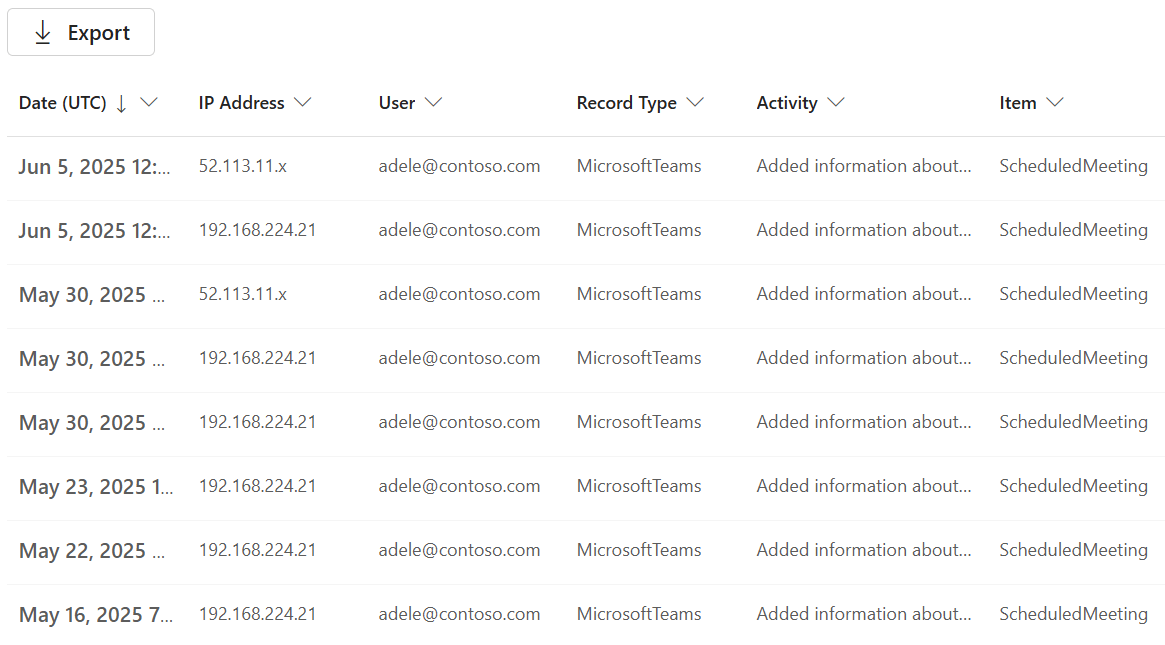The width and height of the screenshot is (1165, 645).
Task: Click the download icon on the Export button
Action: [42, 32]
